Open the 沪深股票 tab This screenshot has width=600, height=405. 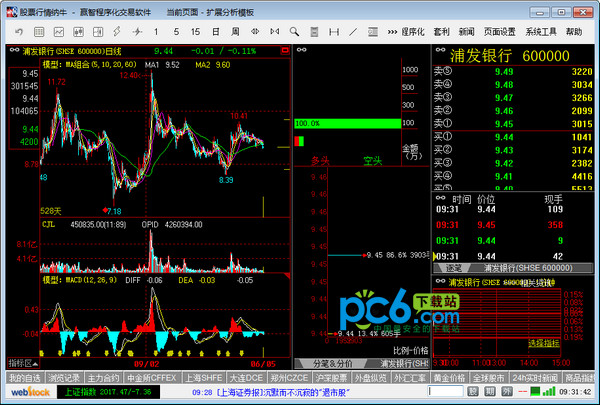point(331,378)
